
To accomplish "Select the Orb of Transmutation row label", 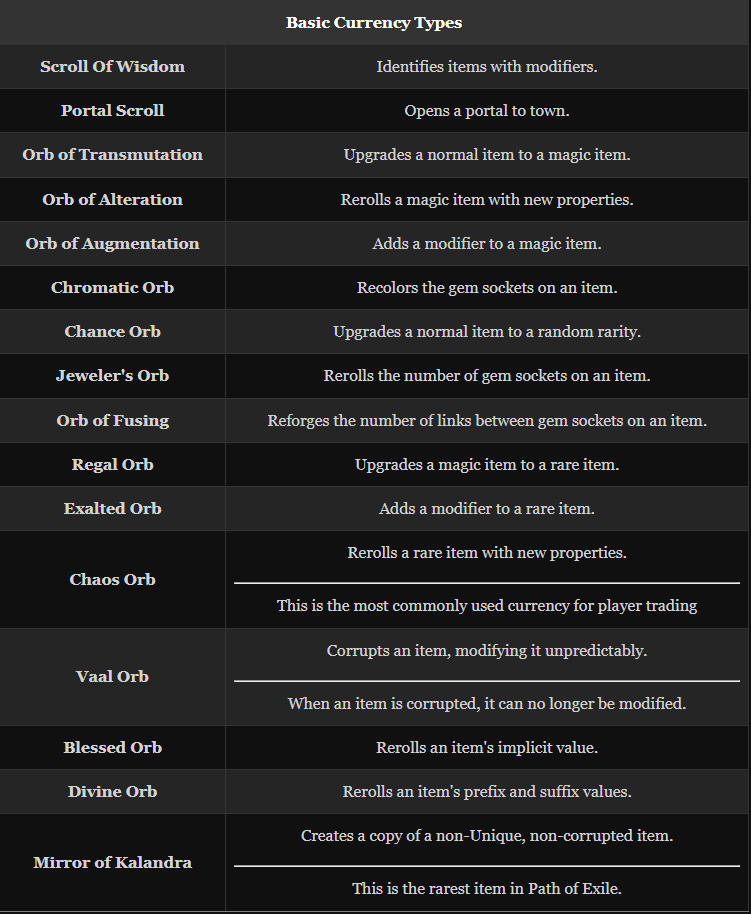I will point(112,155).
